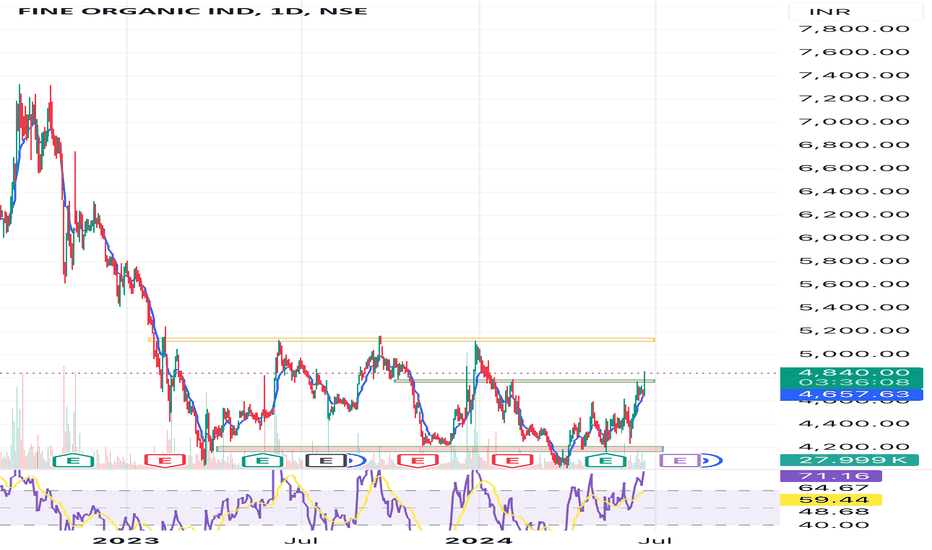The width and height of the screenshot is (932, 550).
Task: Click the 5,800.00 price scale label
Action: tap(854, 260)
